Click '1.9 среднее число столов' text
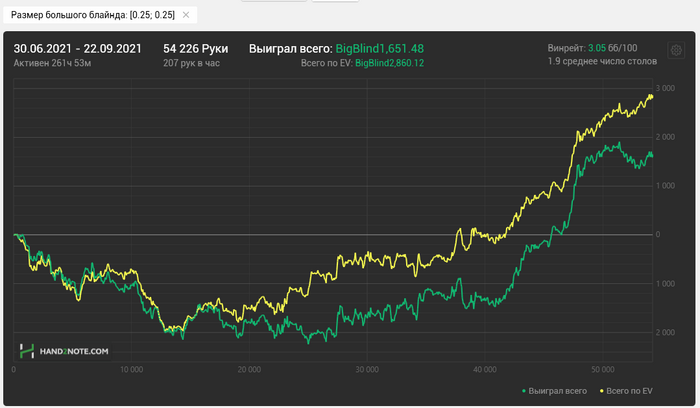 pyautogui.click(x=602, y=61)
